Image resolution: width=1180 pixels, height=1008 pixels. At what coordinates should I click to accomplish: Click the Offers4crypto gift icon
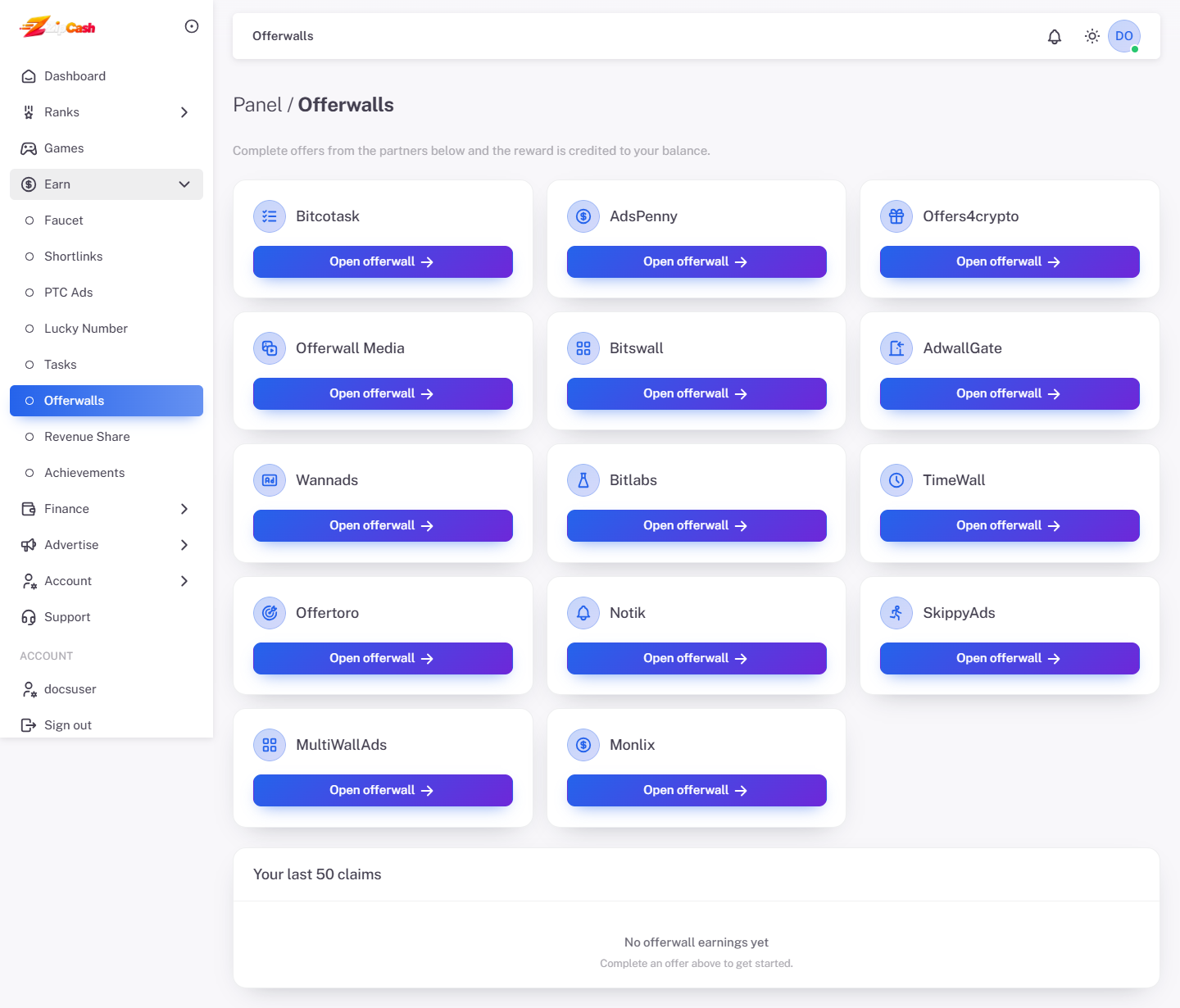pos(896,216)
